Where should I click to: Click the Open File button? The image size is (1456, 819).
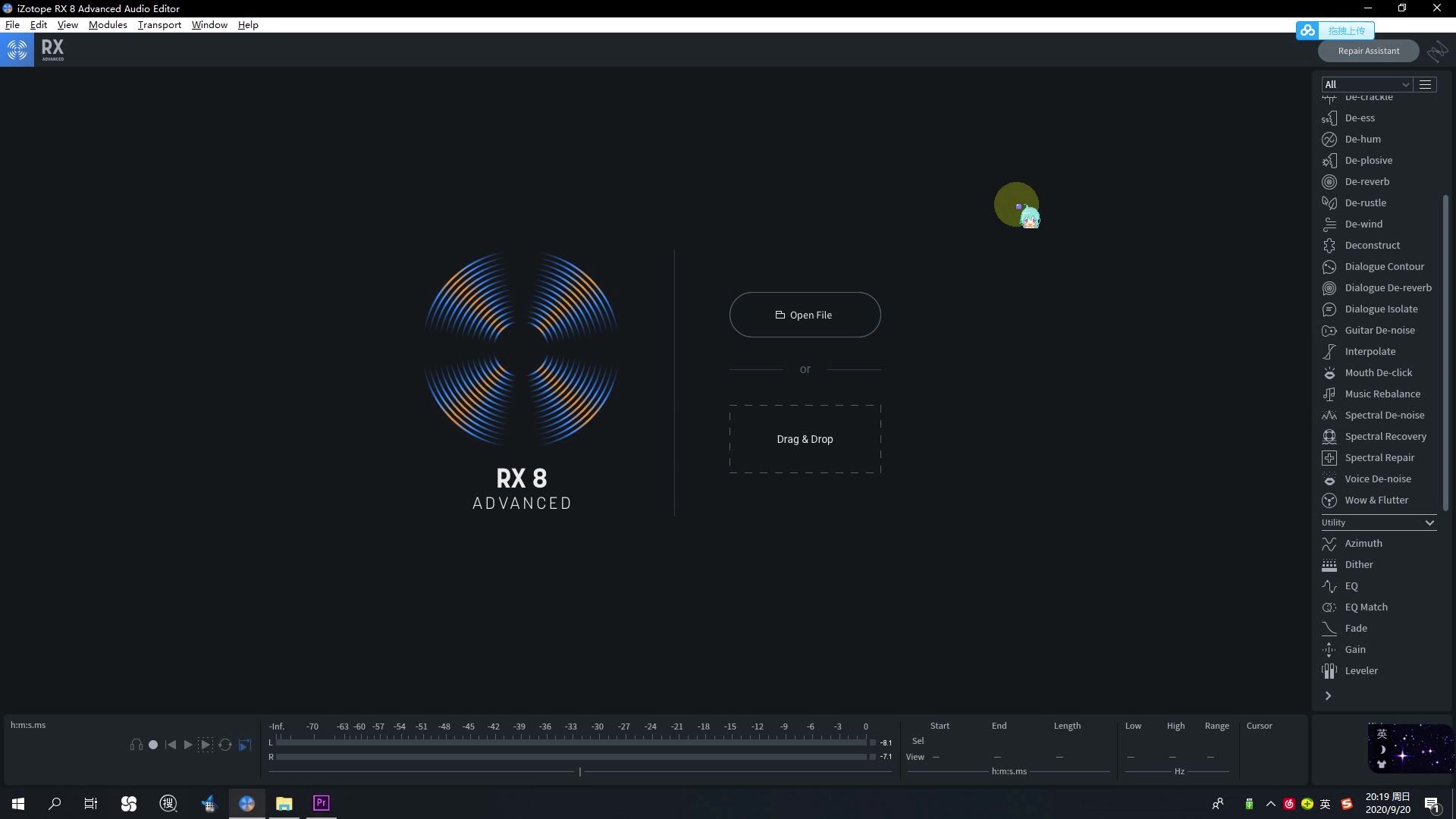pyautogui.click(x=805, y=314)
